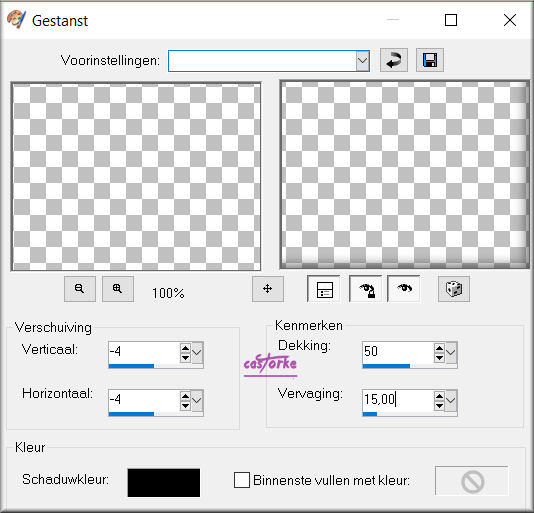Click inside the Vervaging value field

(x=398, y=400)
